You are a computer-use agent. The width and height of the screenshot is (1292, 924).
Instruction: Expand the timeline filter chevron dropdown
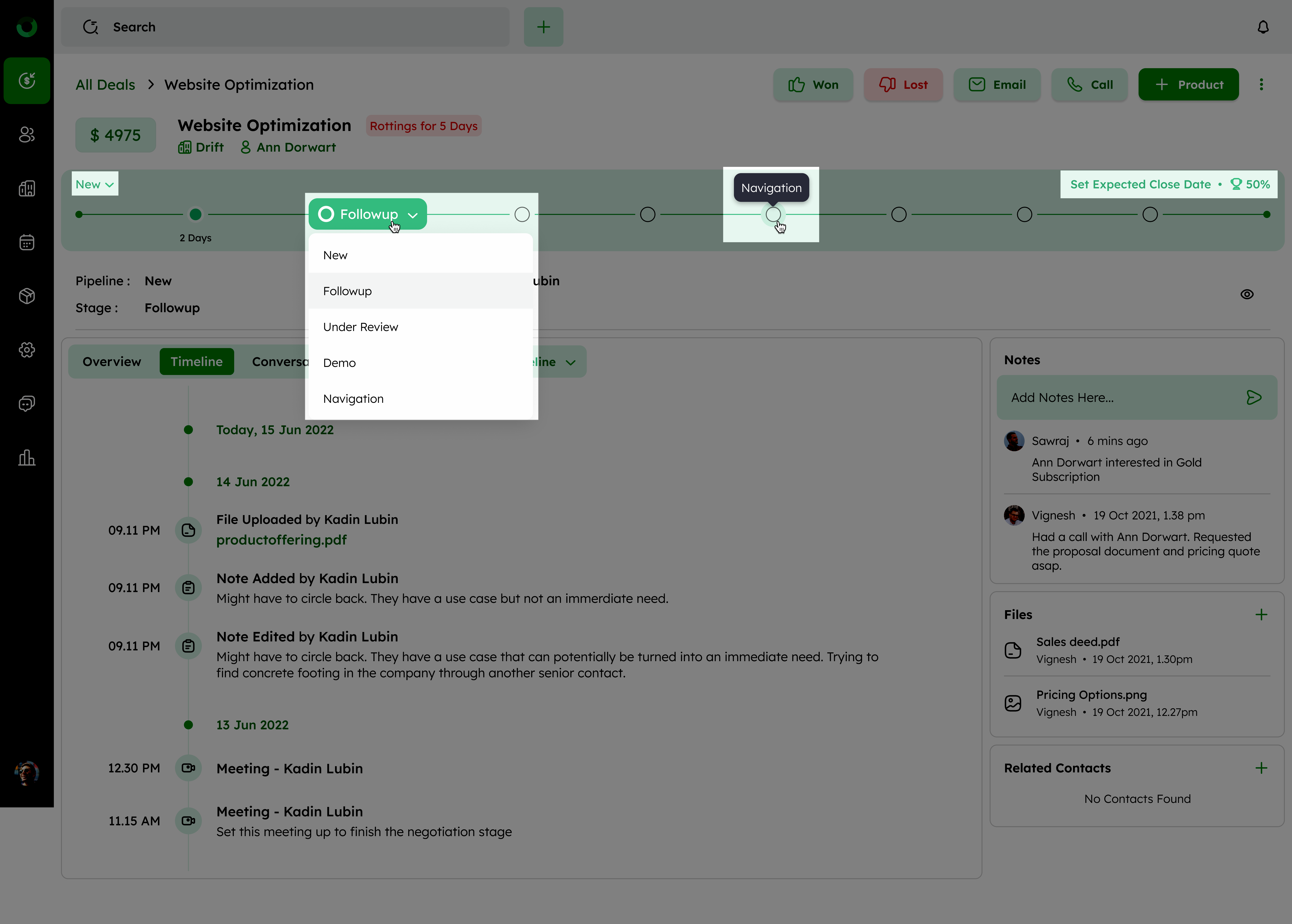[x=571, y=362]
